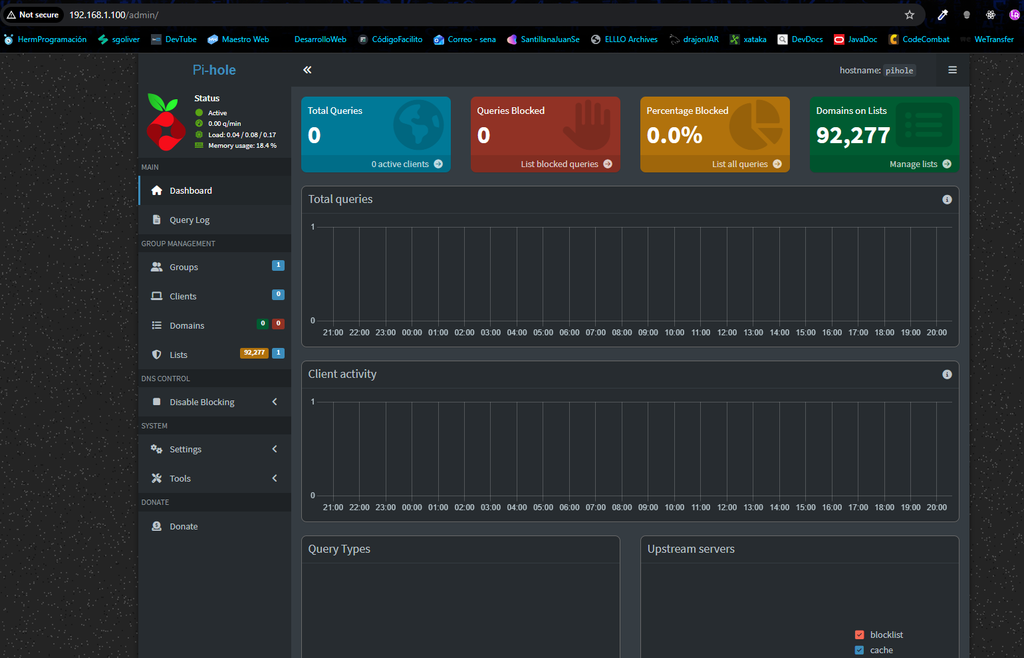Screen dimensions: 1024x658
Task: Open the DevDocs bookmark
Action: pos(800,39)
